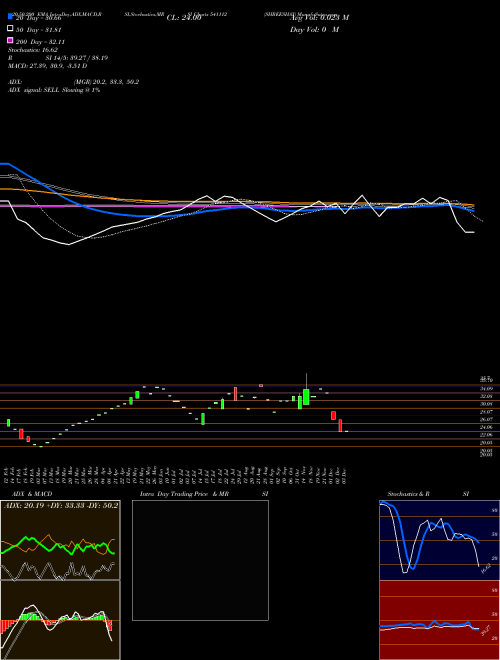
Task: Open the empty Intra Day Trading Price panel
Action: (200, 560)
